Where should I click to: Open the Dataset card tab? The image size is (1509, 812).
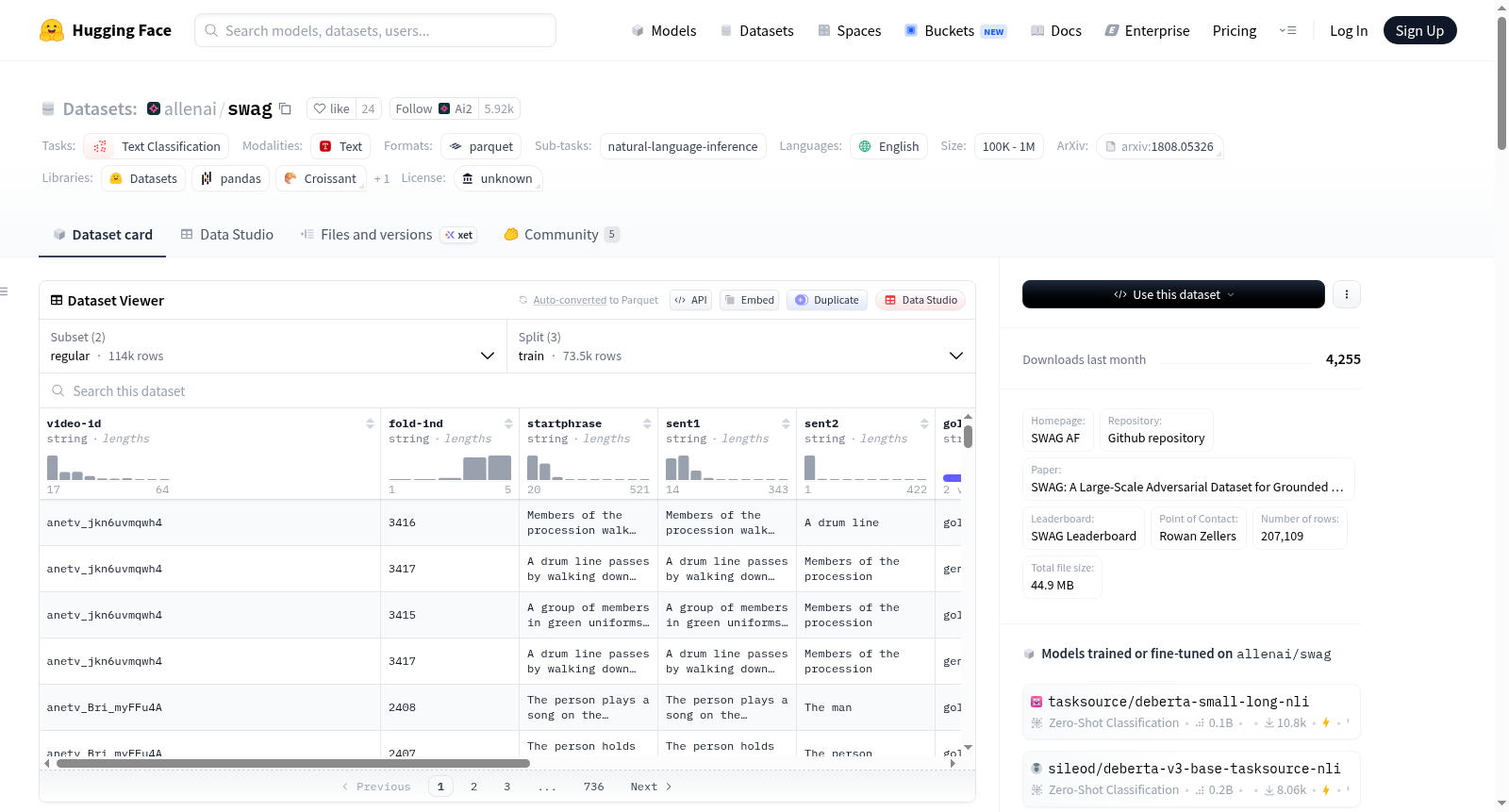[102, 235]
